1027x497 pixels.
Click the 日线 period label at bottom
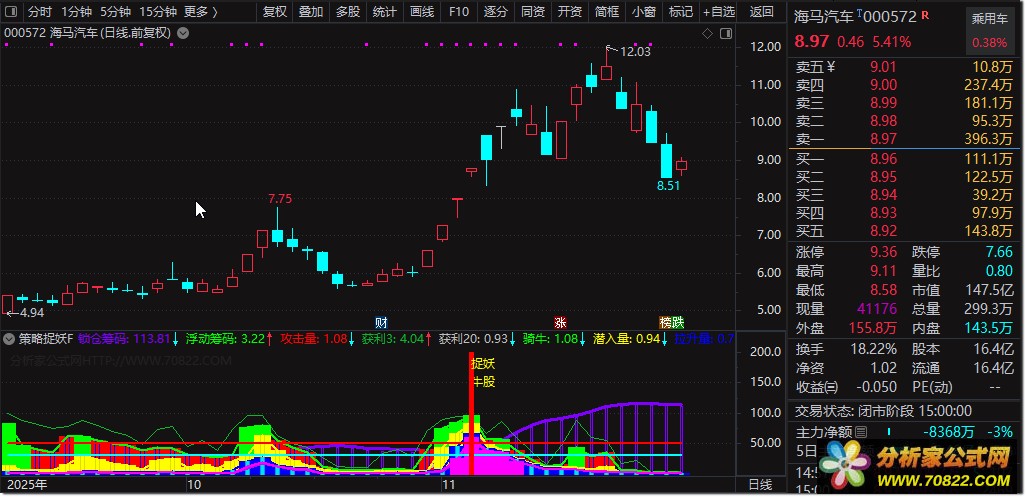[760, 485]
